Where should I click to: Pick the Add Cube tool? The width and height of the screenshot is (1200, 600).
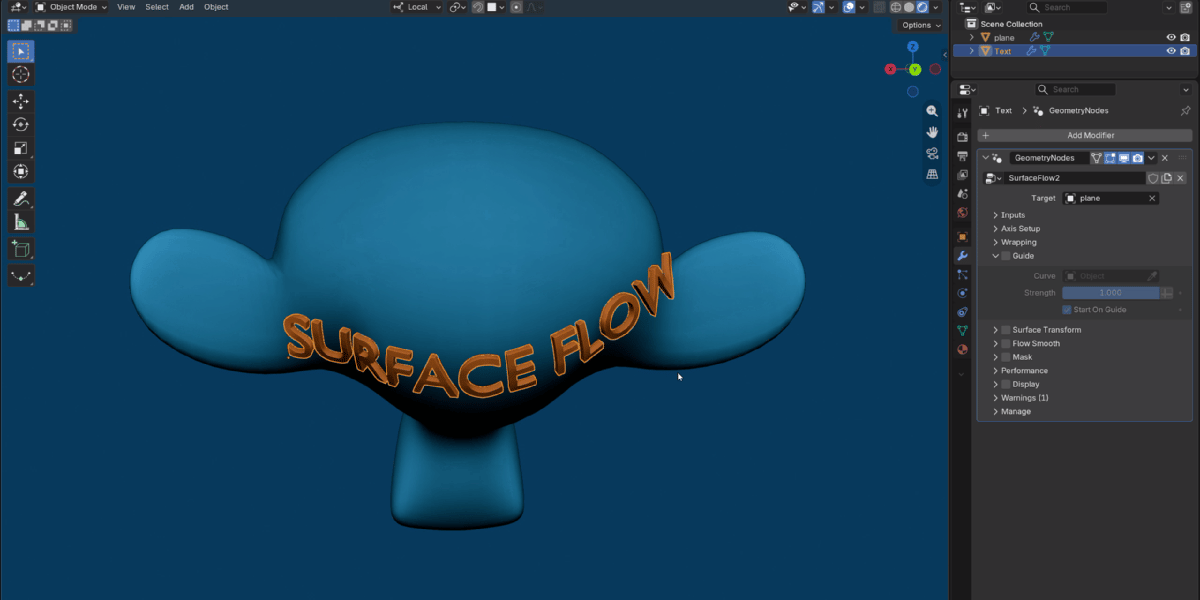pos(21,249)
